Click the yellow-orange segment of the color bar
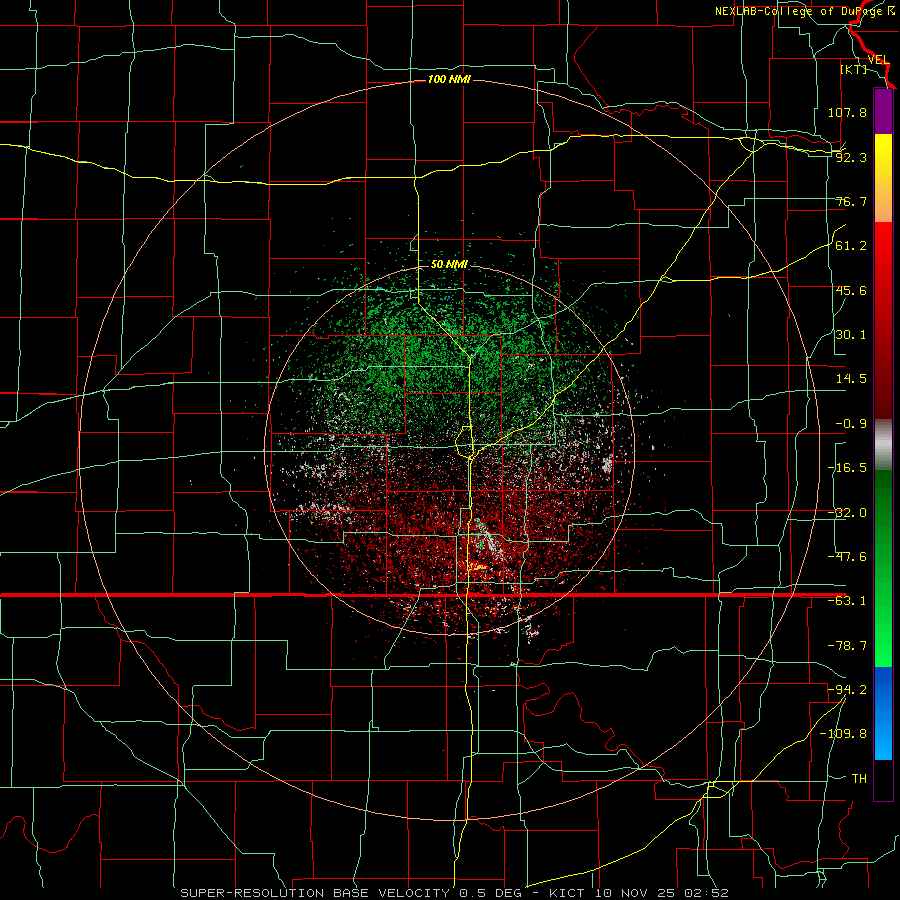The image size is (900, 900). [x=883, y=178]
